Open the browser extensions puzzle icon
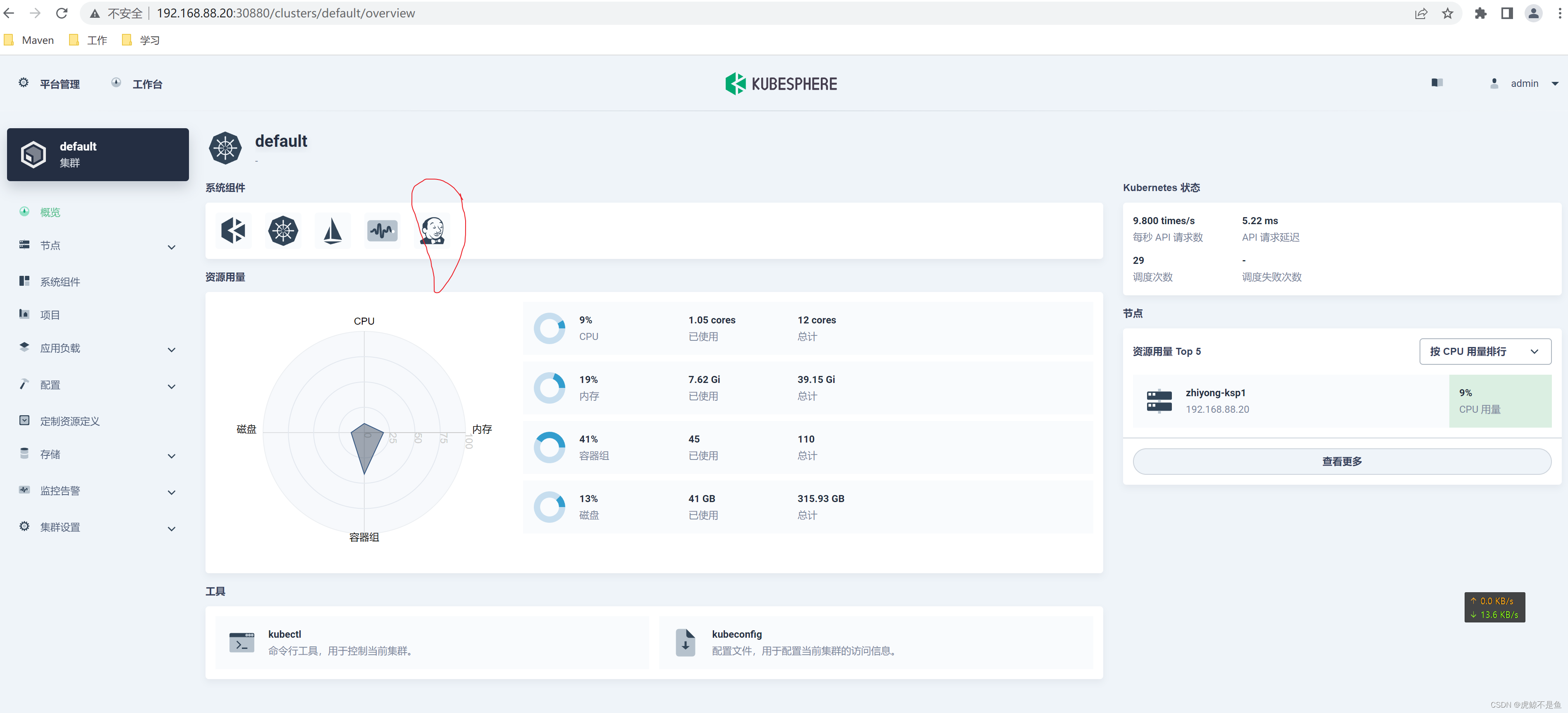This screenshot has width=1568, height=713. 1480,13
